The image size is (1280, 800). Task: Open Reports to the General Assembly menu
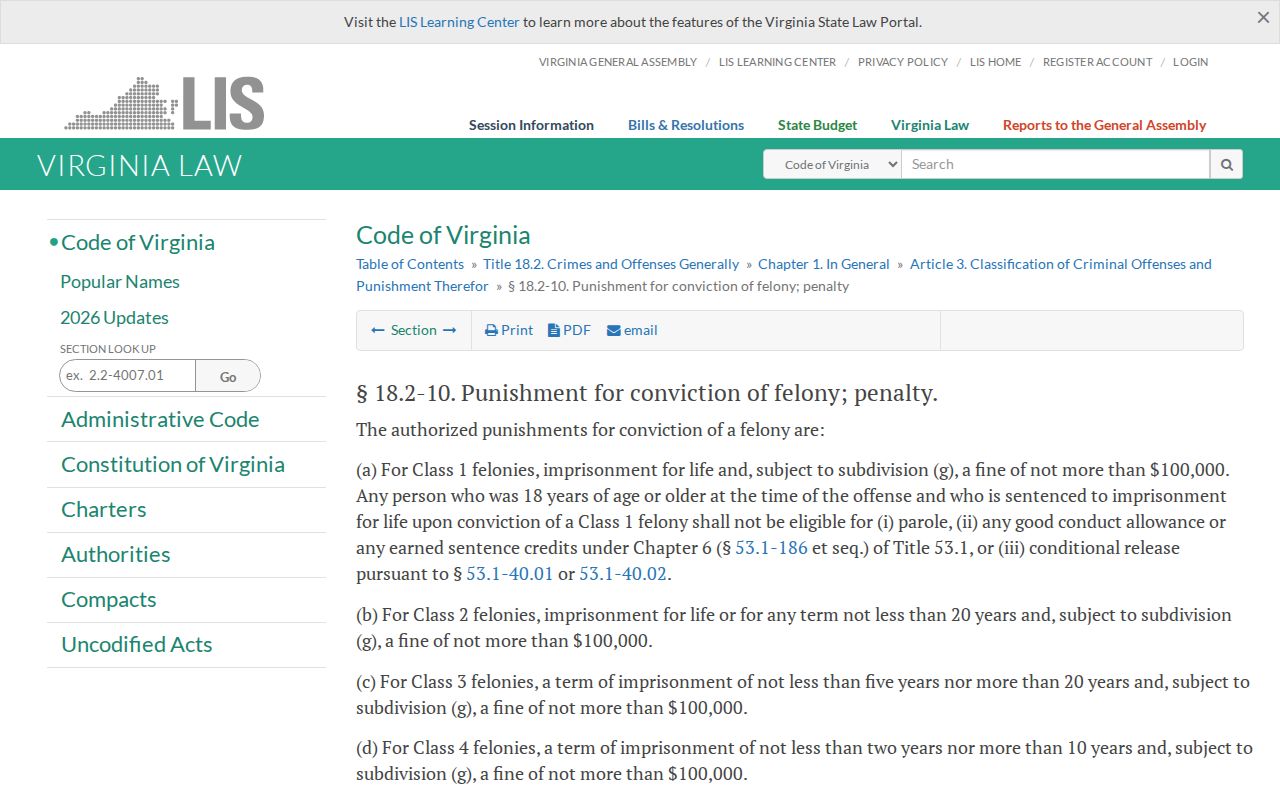(1104, 125)
